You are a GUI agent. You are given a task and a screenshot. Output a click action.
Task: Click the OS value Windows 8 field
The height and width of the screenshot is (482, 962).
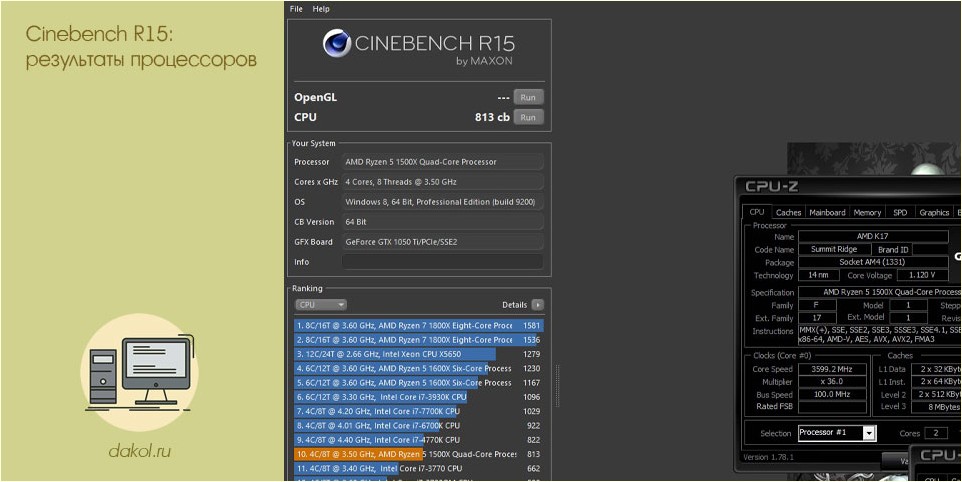click(442, 202)
